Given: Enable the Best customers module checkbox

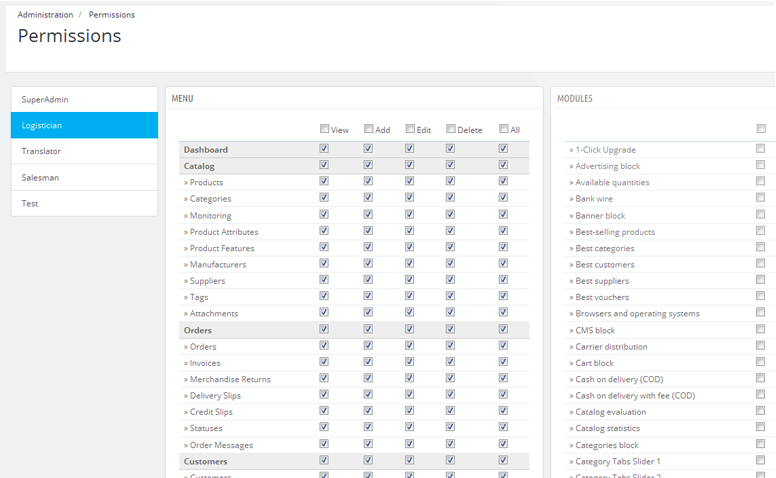Looking at the screenshot, I should click(761, 263).
